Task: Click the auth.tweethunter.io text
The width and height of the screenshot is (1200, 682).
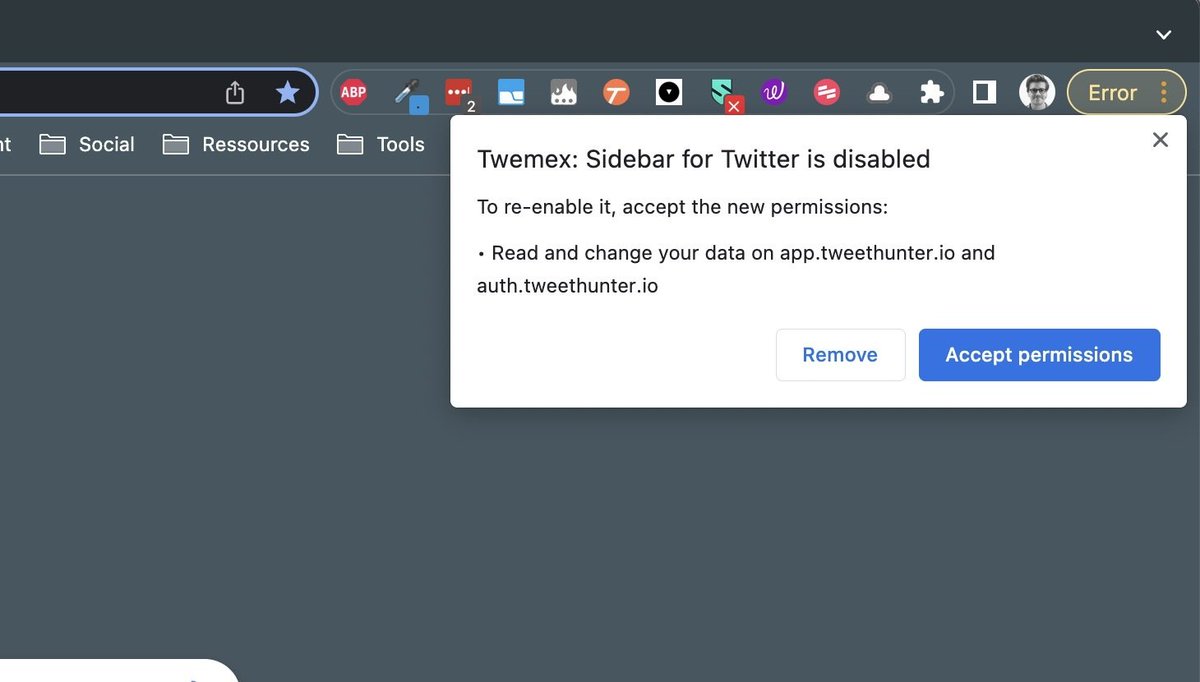Action: (x=567, y=285)
